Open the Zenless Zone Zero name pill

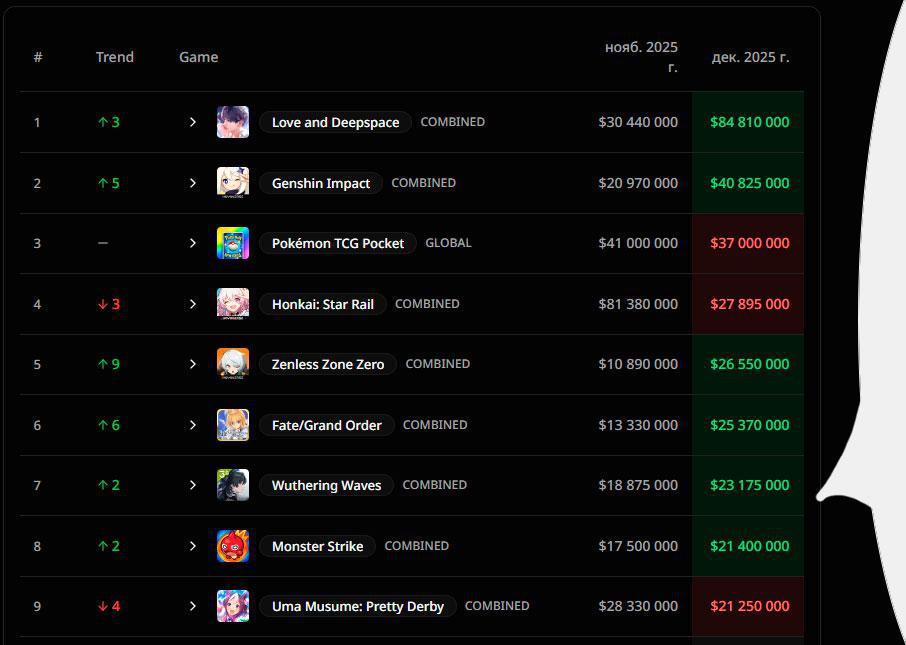tap(328, 364)
